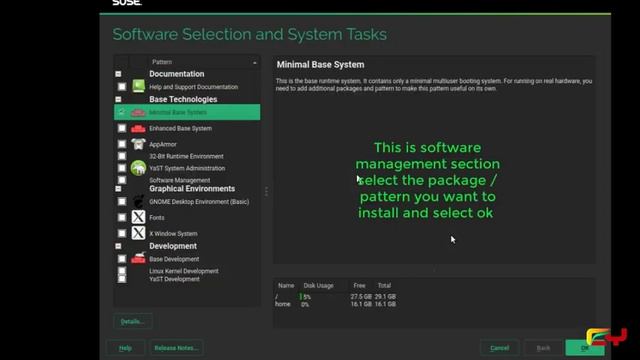Select Enhanced Base System row label
The height and width of the screenshot is (360, 640).
pos(180,129)
